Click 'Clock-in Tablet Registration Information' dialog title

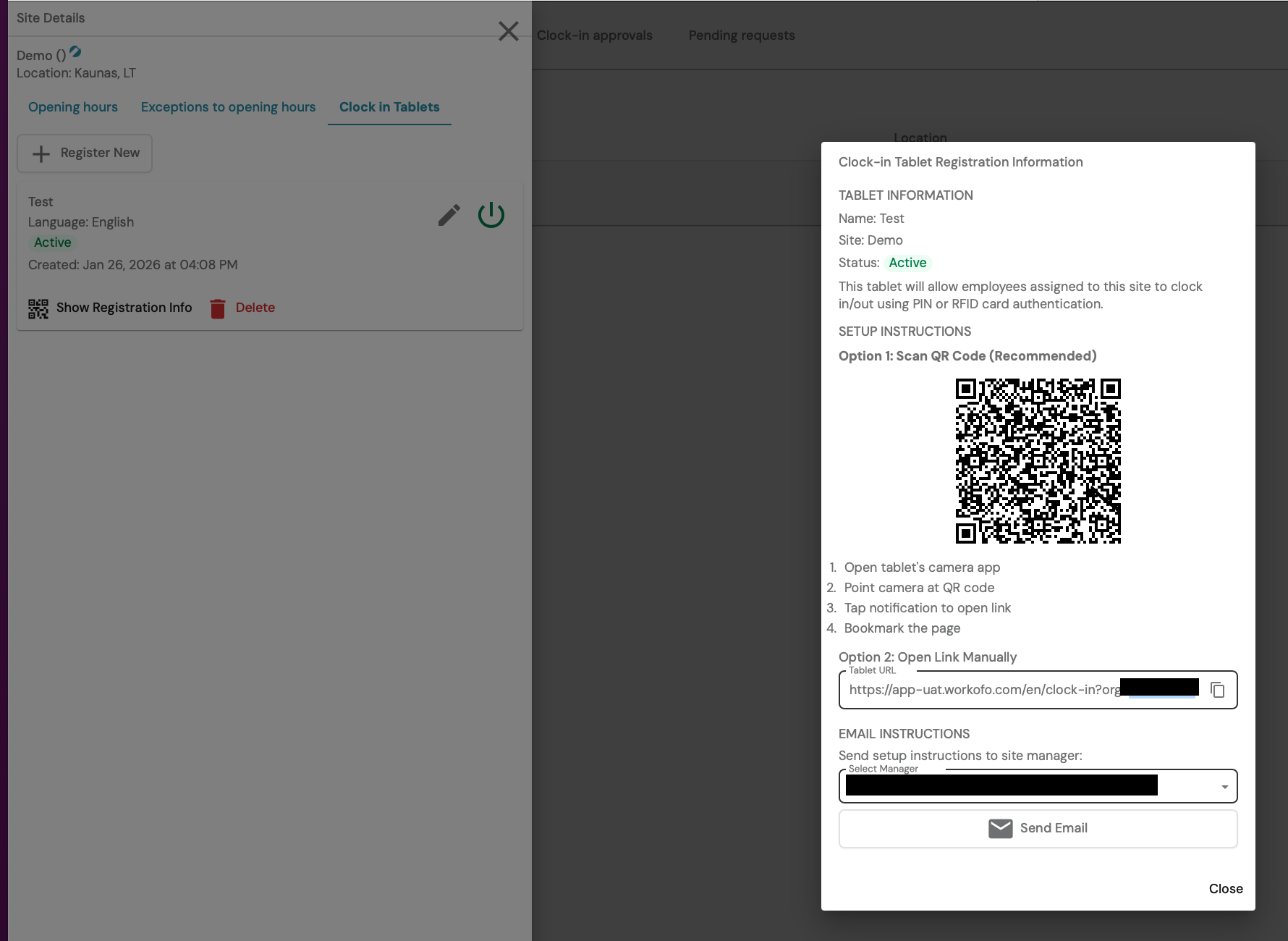pos(961,162)
